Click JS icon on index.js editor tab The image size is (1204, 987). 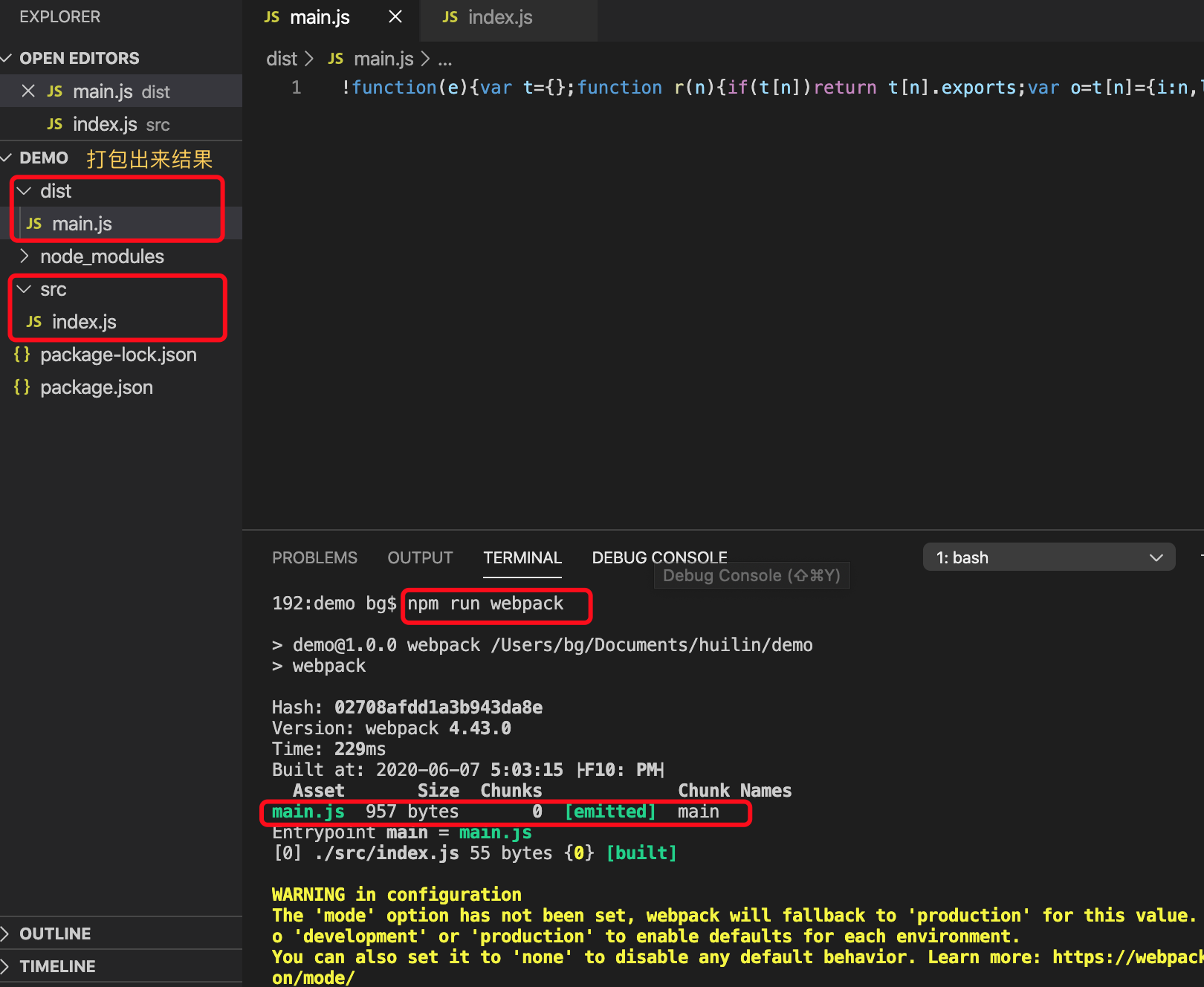450,17
